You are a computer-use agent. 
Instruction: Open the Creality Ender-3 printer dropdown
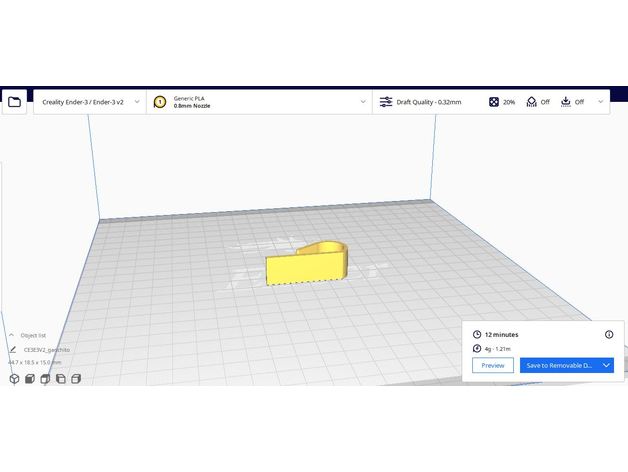89,102
